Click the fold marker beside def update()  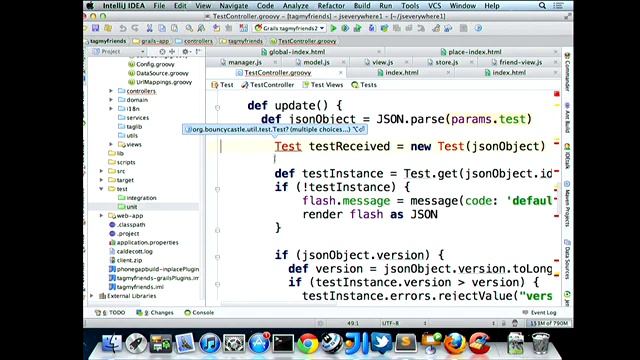pyautogui.click(x=218, y=108)
